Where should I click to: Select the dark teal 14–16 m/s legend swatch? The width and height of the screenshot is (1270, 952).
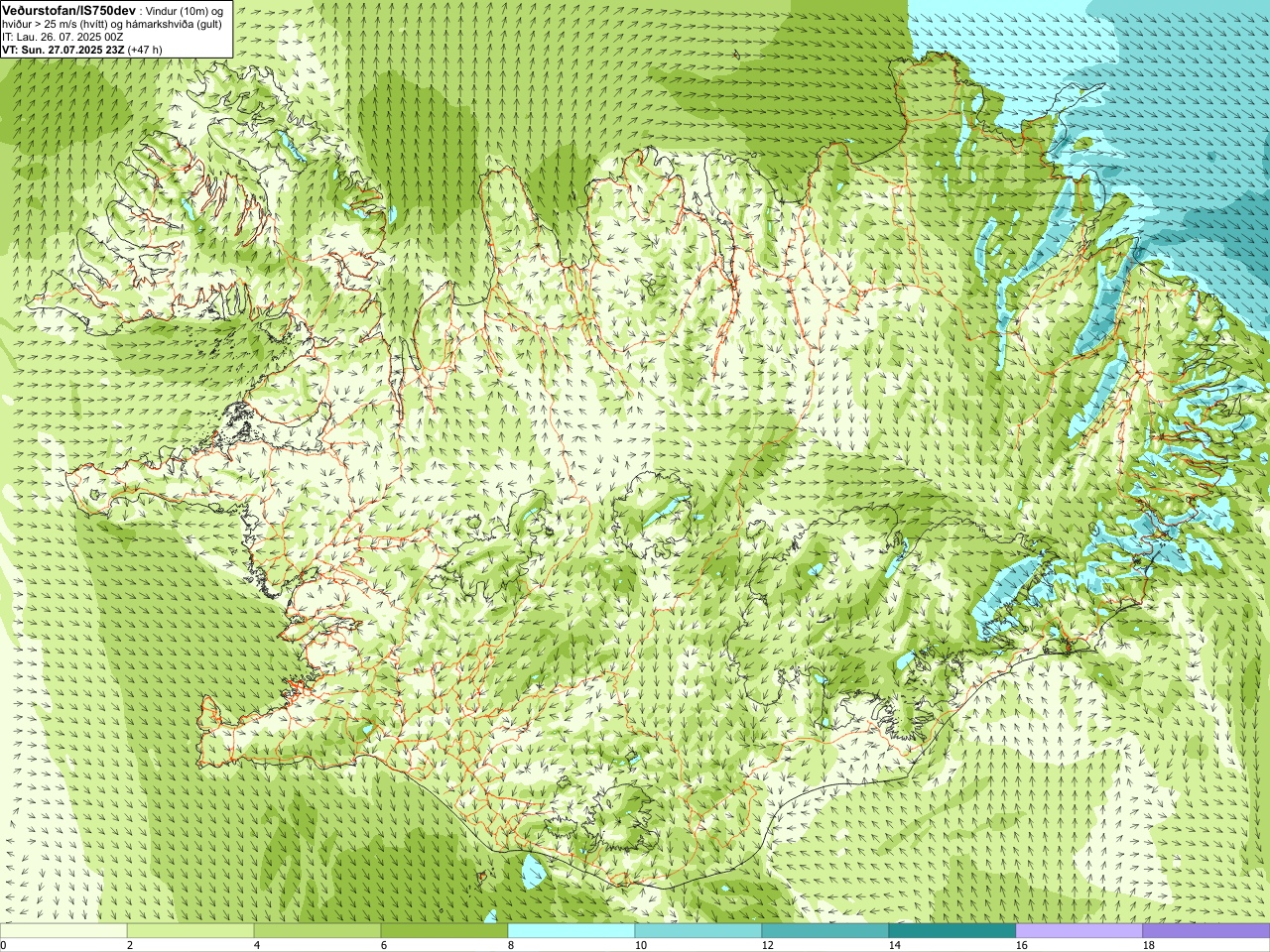click(952, 931)
